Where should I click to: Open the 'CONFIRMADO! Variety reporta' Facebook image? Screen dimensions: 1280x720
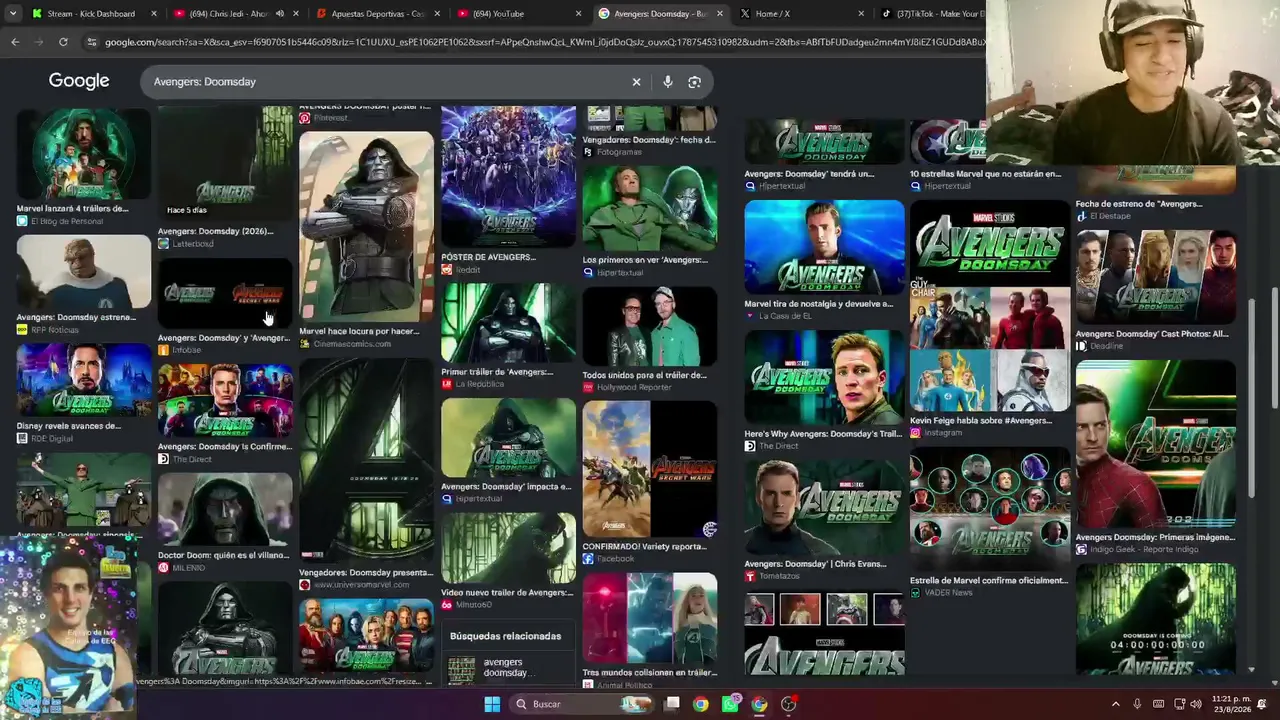[650, 470]
